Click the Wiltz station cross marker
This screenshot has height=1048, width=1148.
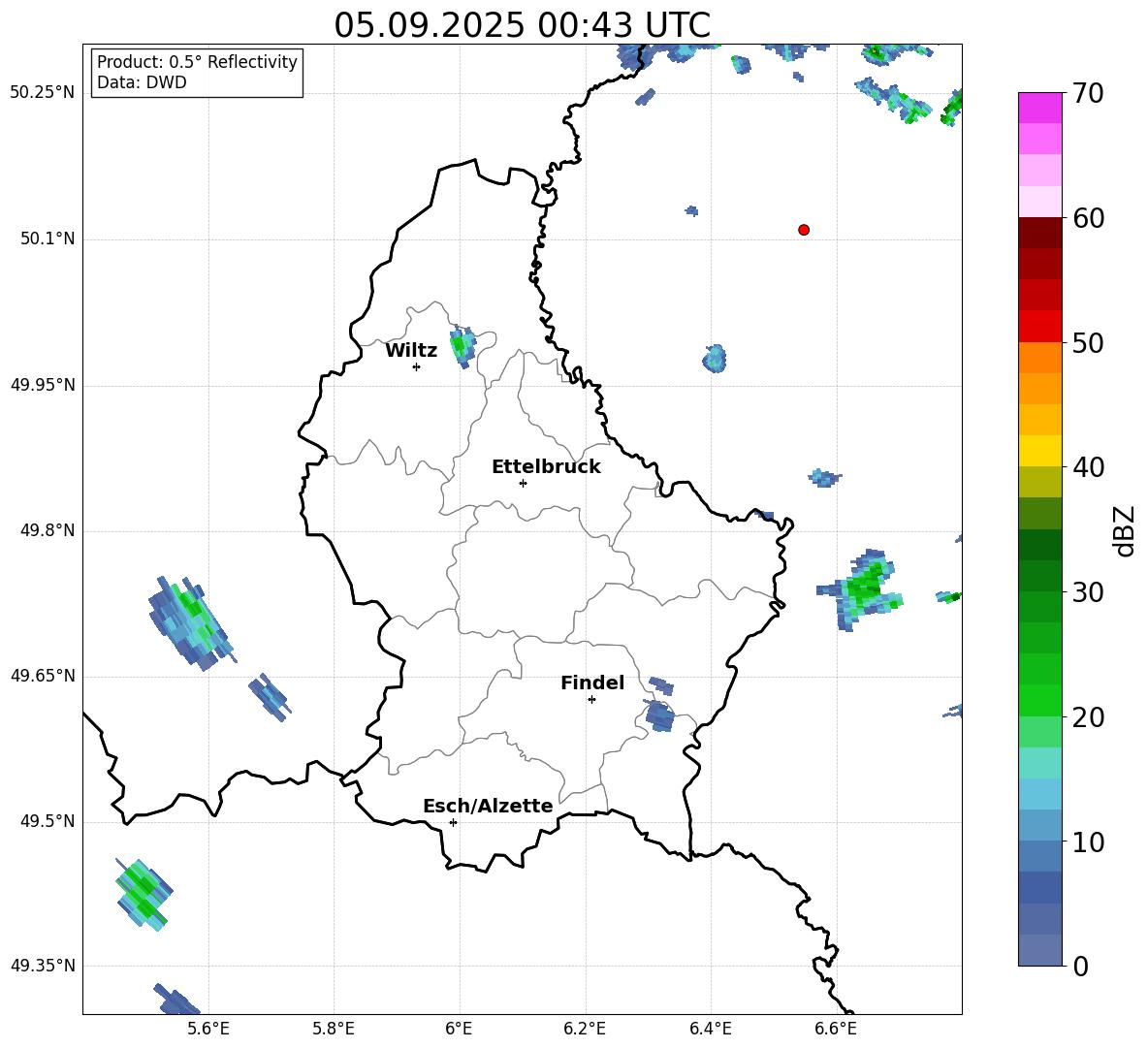(416, 366)
